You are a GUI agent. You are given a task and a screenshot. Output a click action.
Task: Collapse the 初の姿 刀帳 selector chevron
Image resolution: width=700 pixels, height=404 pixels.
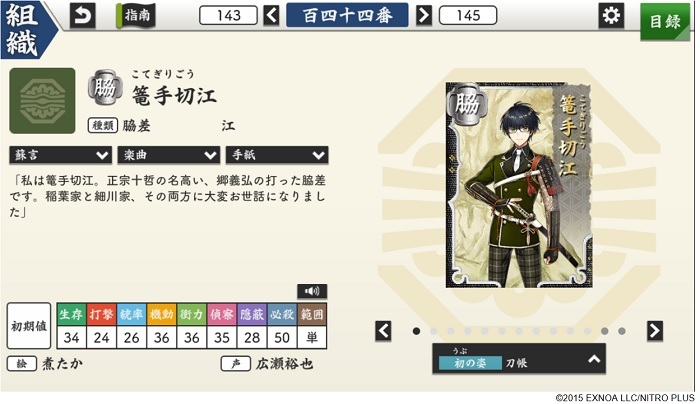click(x=594, y=359)
